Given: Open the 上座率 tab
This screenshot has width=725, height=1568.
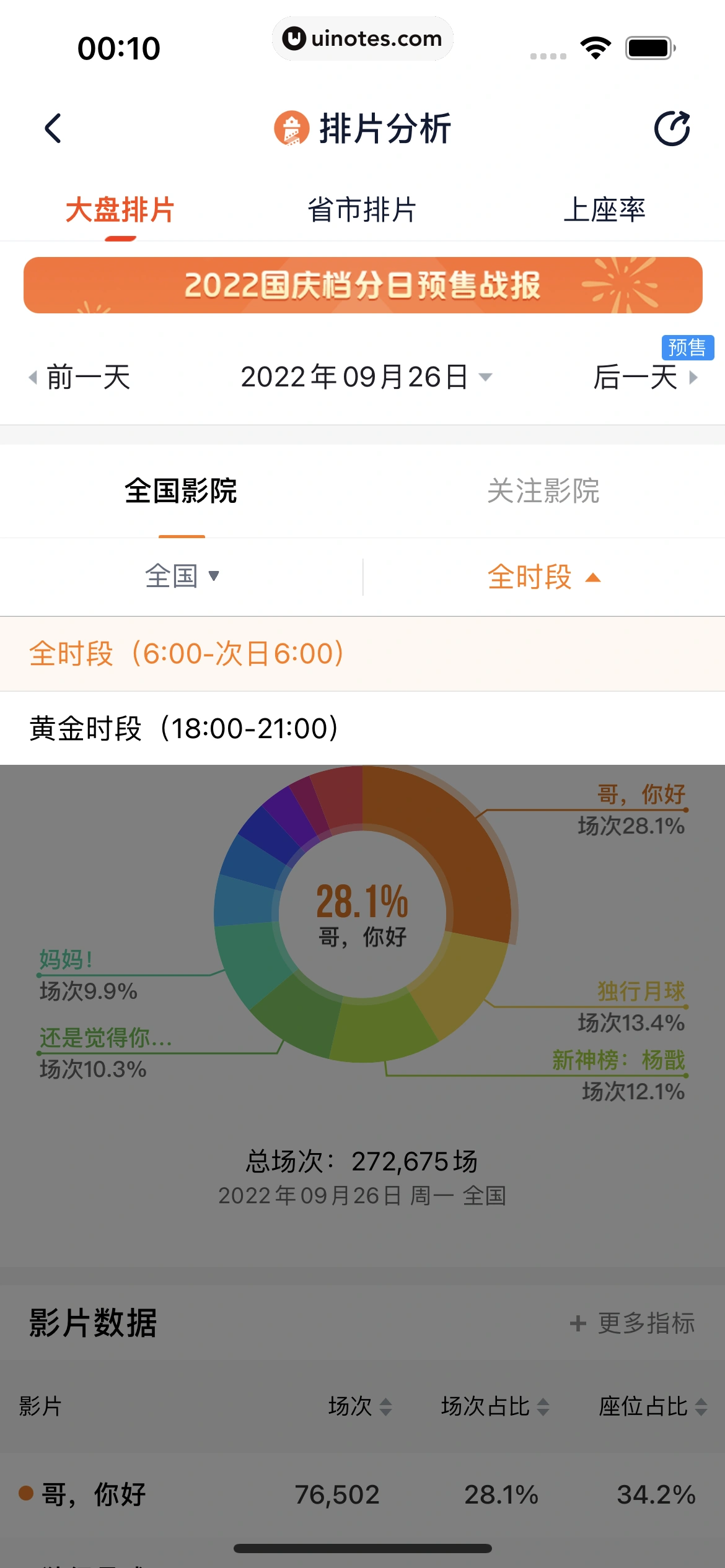Looking at the screenshot, I should pyautogui.click(x=604, y=209).
